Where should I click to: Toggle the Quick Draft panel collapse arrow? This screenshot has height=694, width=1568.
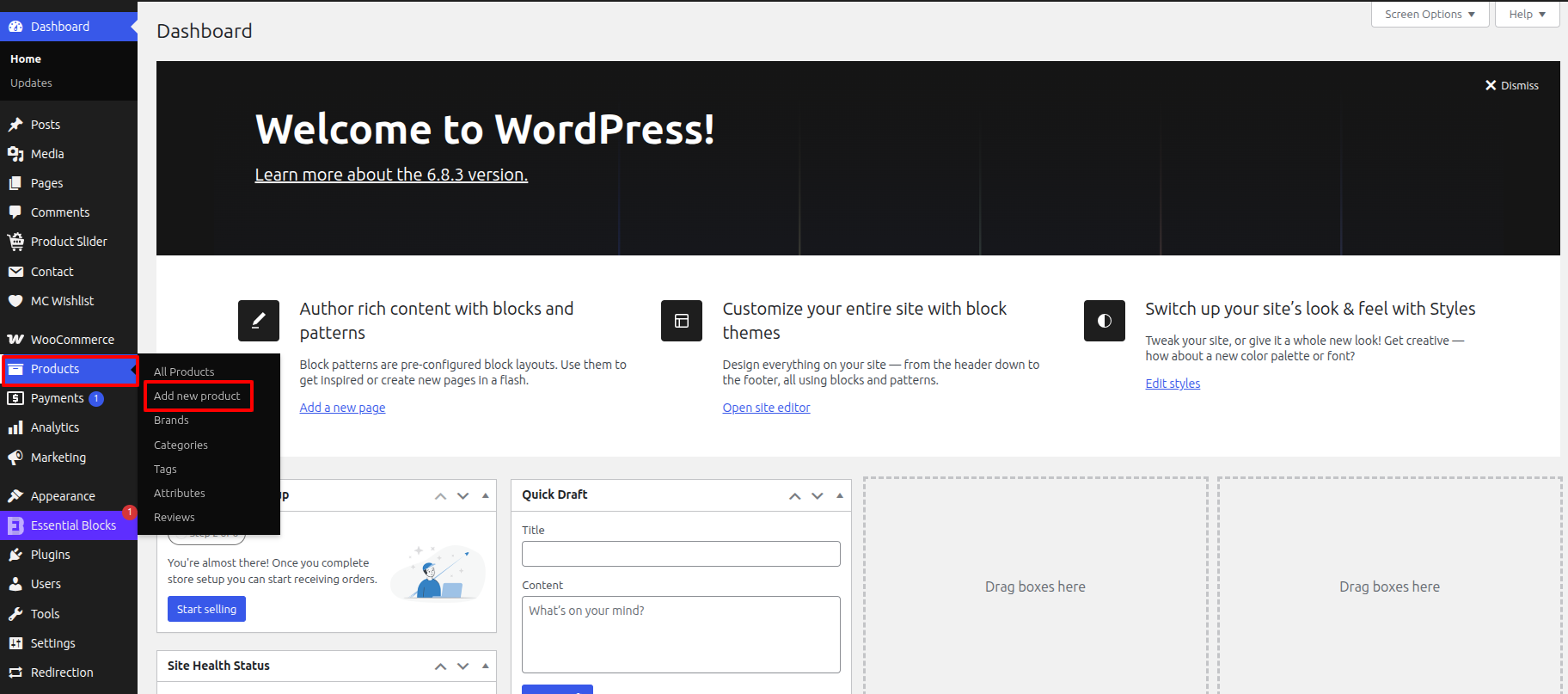click(840, 495)
